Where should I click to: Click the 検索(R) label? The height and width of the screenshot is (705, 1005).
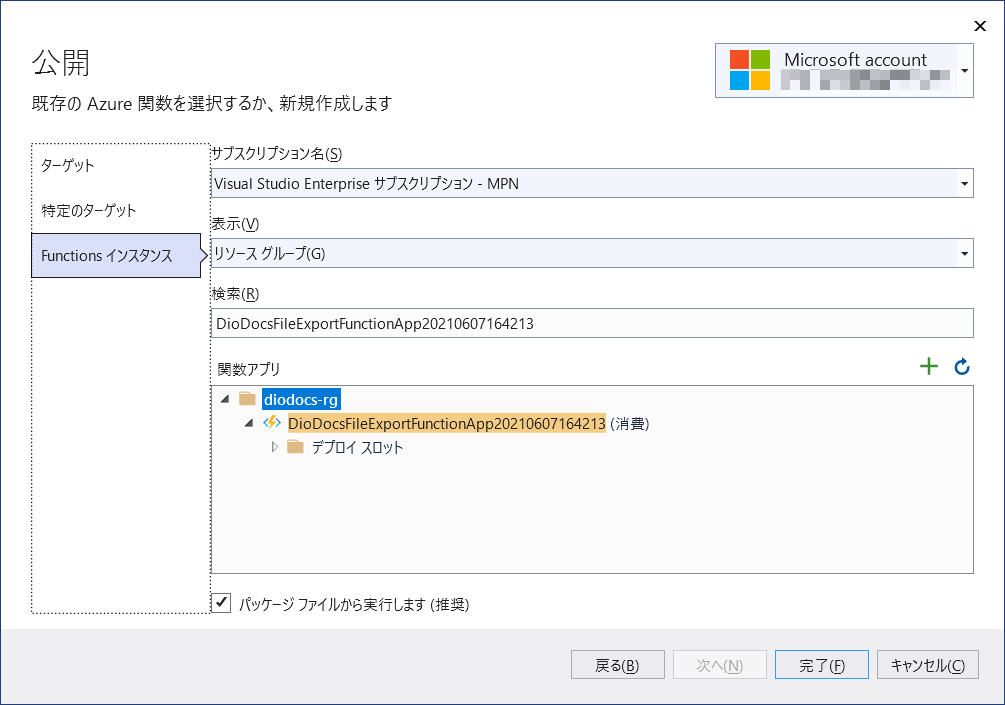pos(235,294)
